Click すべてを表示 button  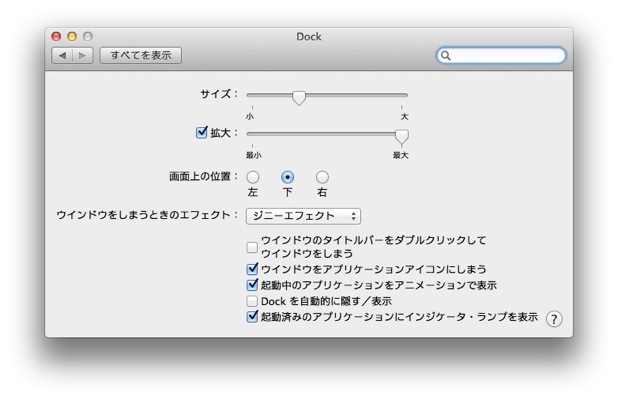141,56
